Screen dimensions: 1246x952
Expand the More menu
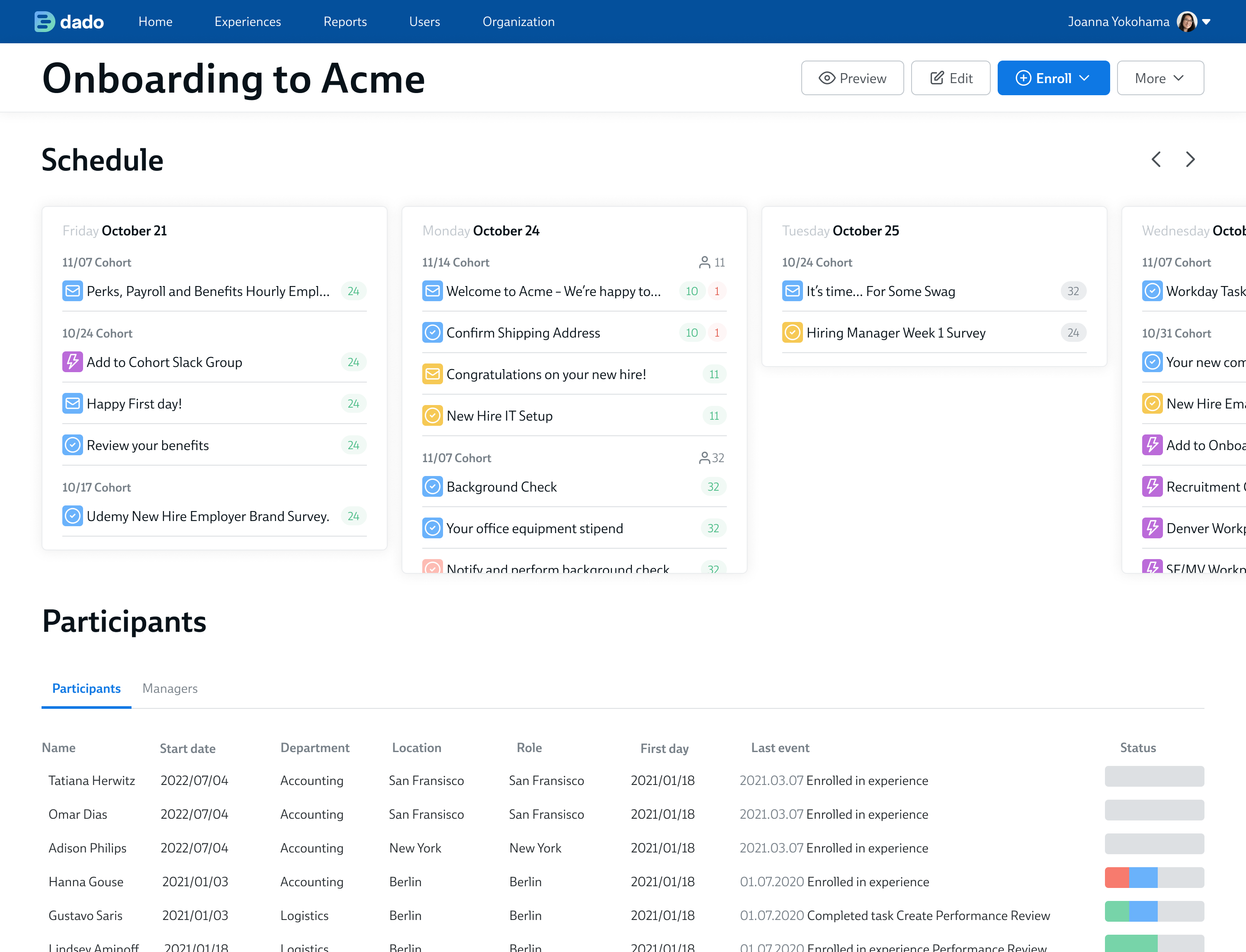[x=1160, y=78]
